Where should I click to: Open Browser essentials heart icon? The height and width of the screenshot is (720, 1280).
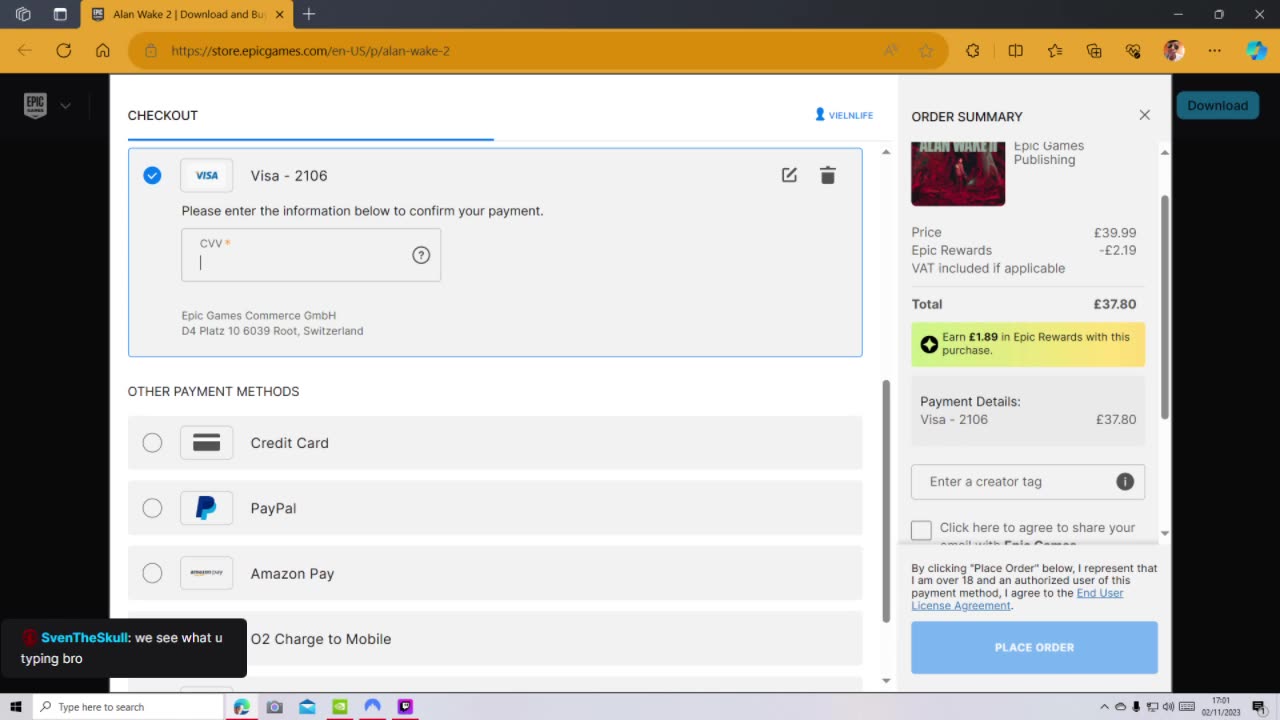coord(1133,50)
